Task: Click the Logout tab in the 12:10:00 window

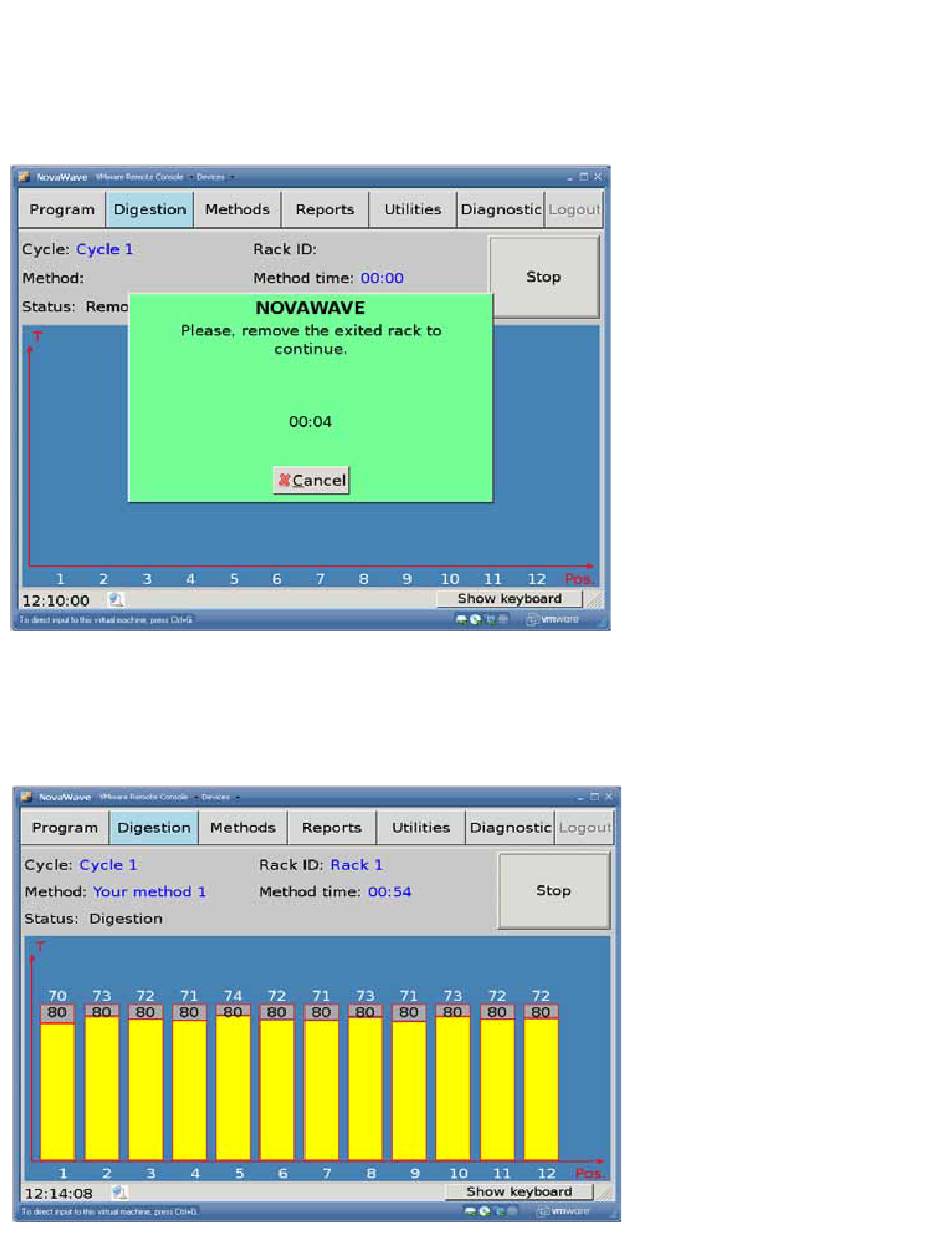Action: coord(574,210)
